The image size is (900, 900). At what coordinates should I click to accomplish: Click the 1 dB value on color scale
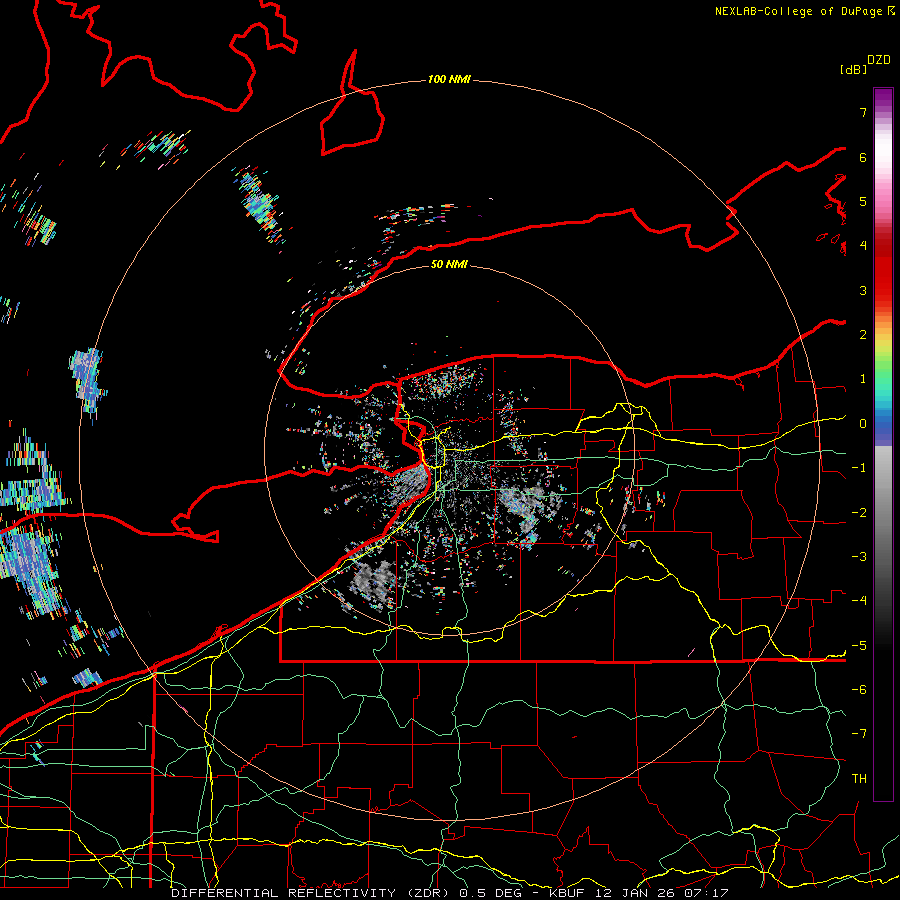[863, 379]
